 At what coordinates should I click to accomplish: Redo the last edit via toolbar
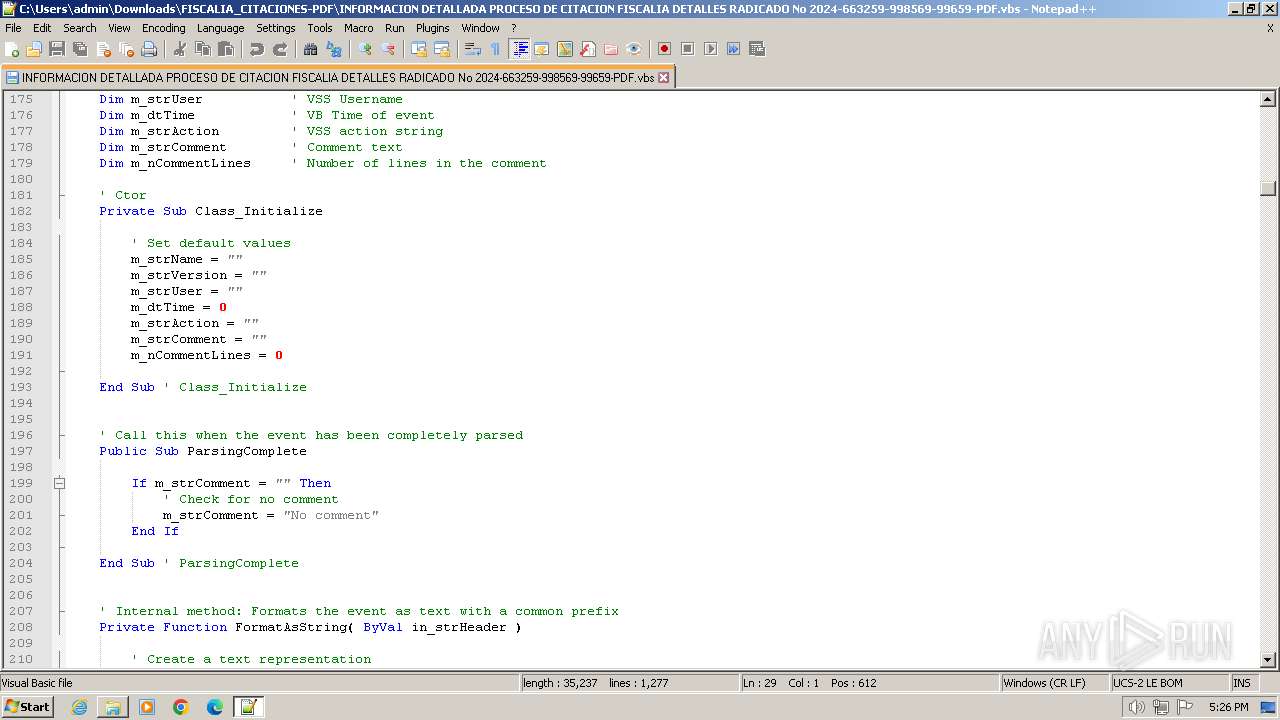pos(280,49)
